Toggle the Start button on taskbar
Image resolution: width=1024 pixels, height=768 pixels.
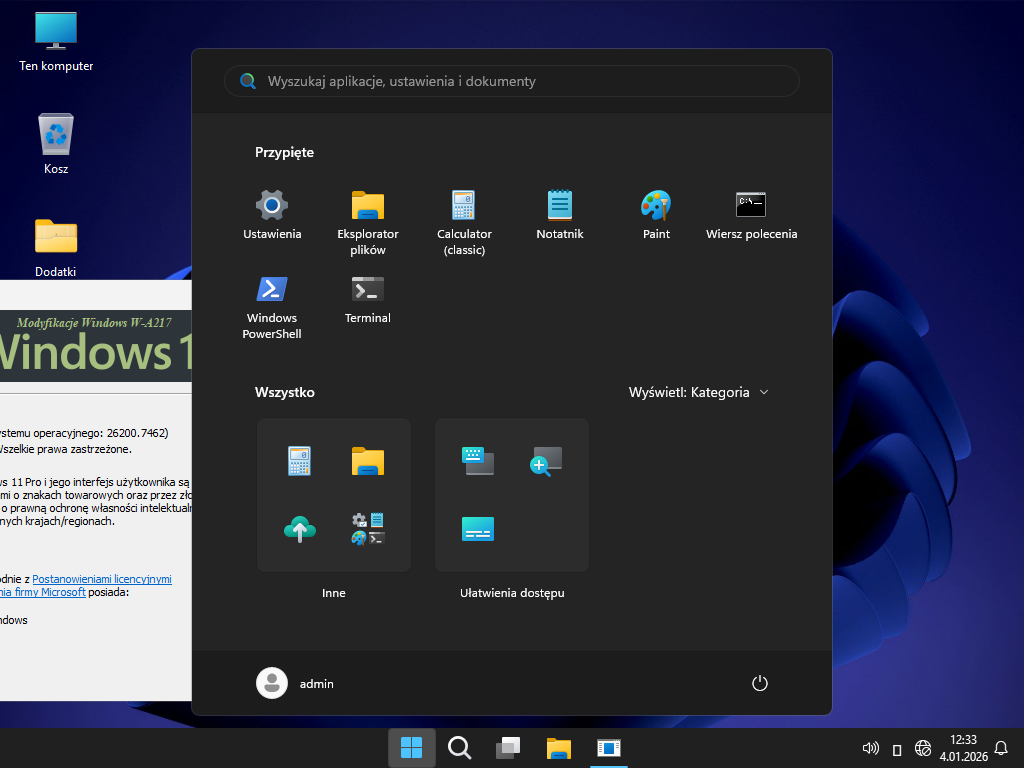click(411, 747)
